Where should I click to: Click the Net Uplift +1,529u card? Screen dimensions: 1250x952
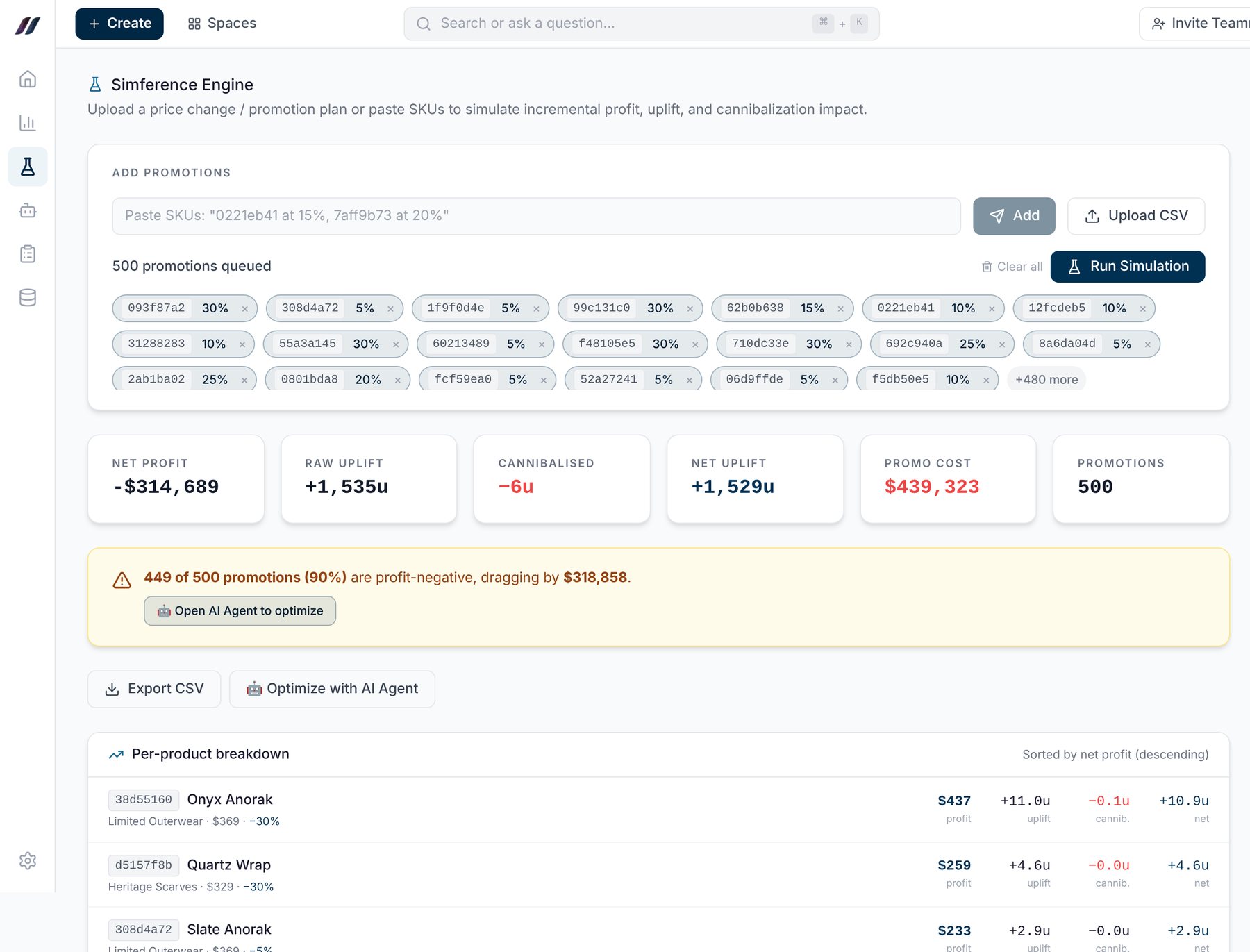755,479
